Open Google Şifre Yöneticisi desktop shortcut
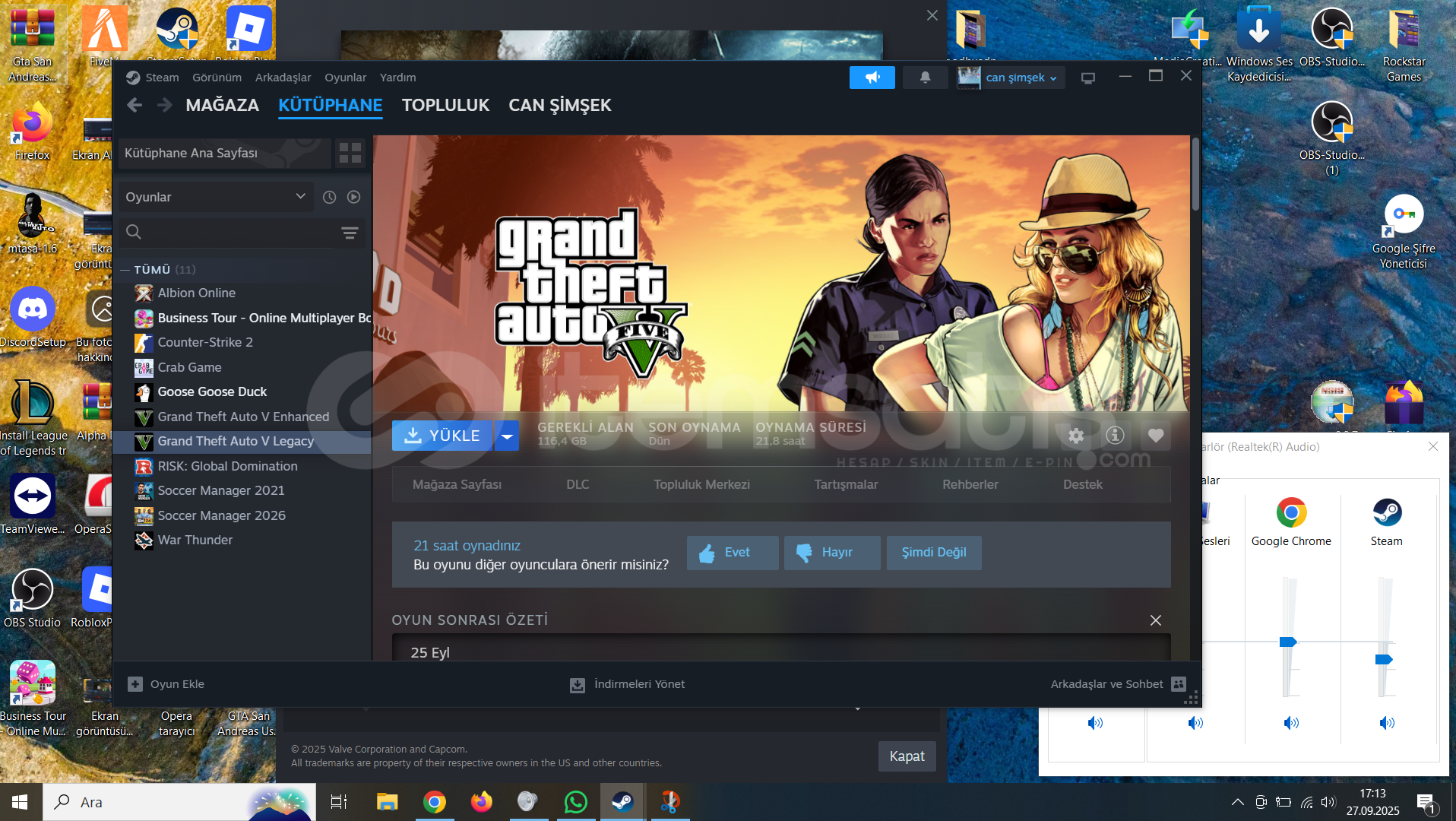1456x821 pixels. [1404, 232]
